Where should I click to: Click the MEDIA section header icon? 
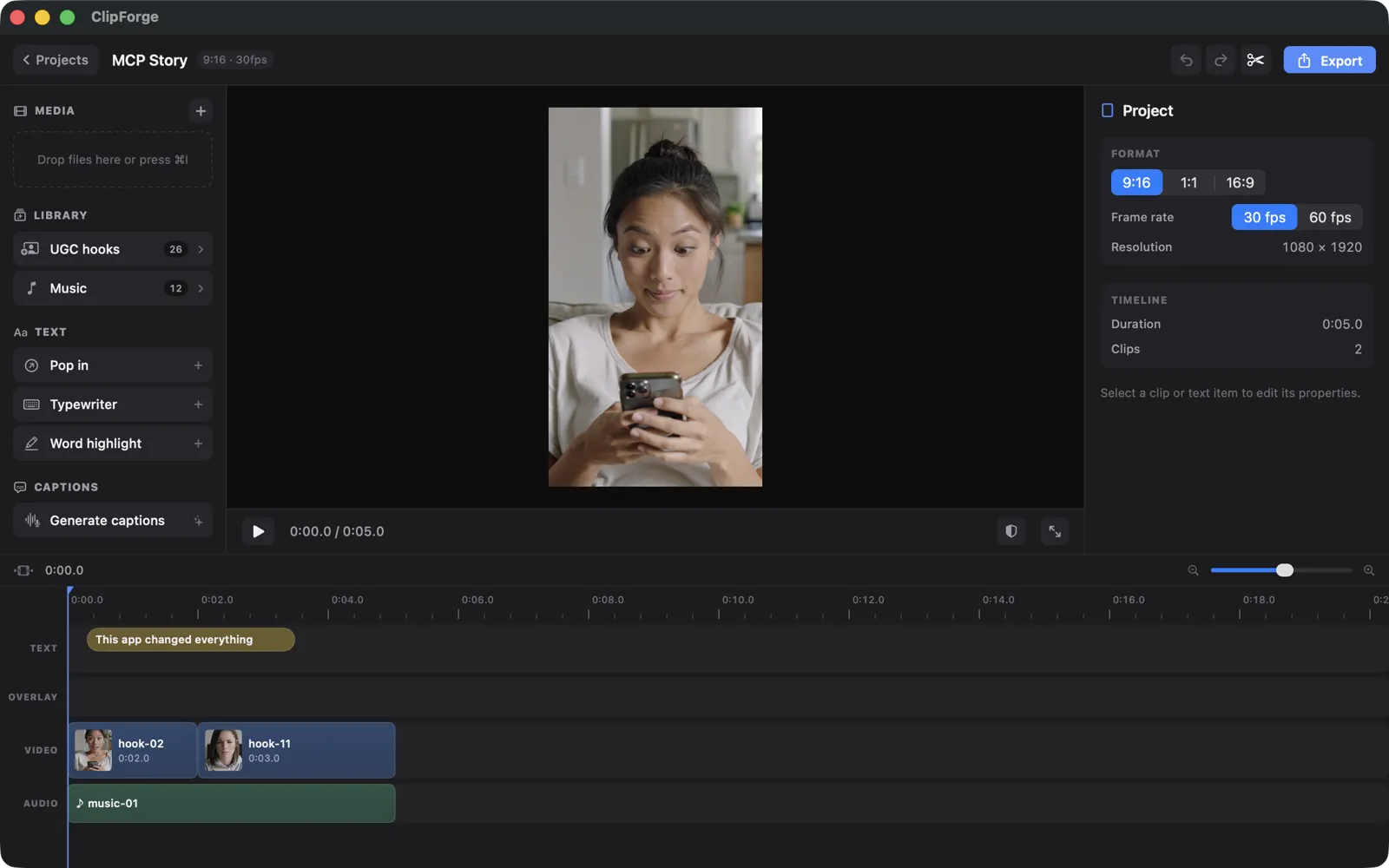pos(21,111)
